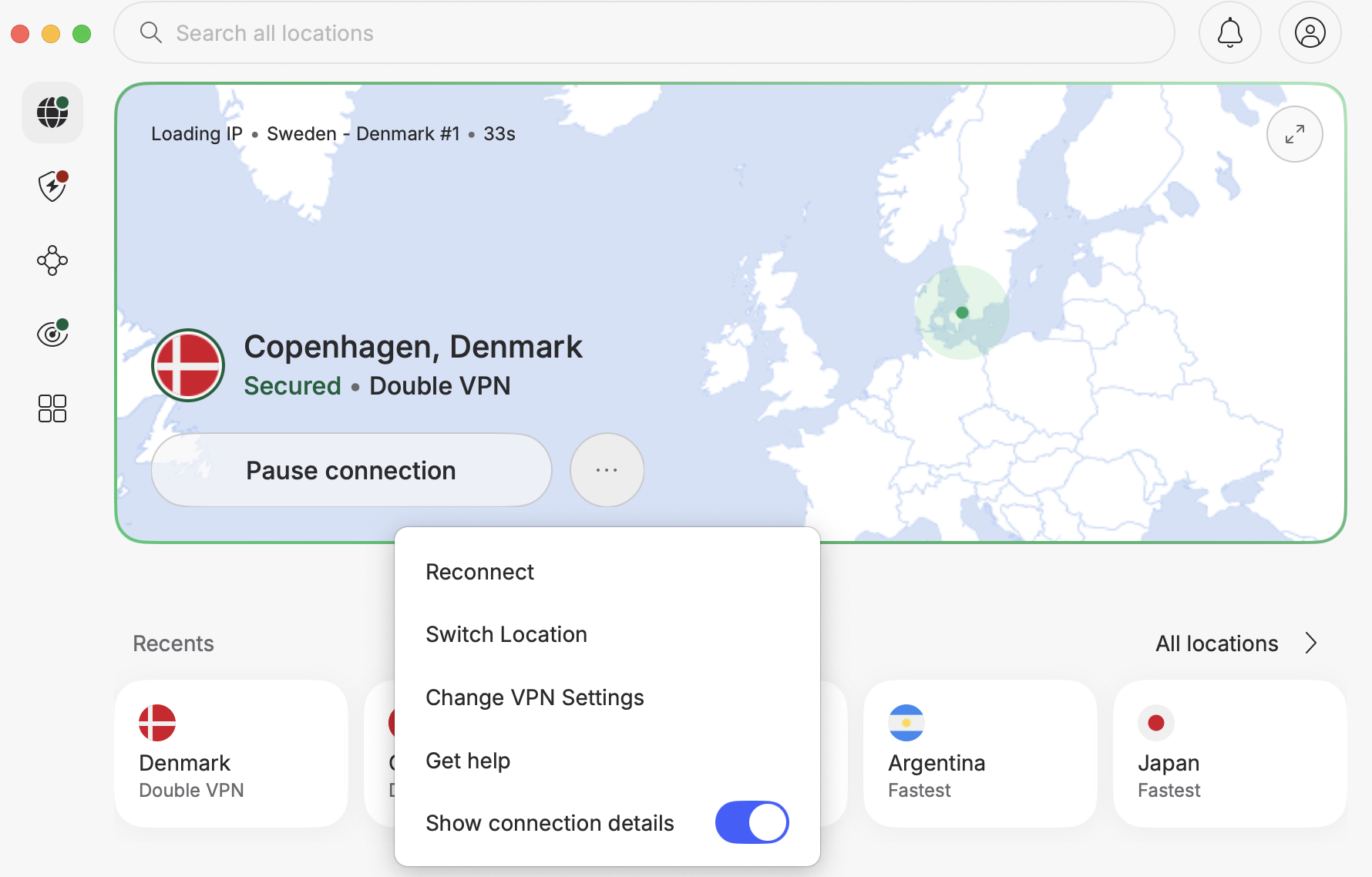Screen dimensions: 1372x877
Task: Open Threat Protection shield icon in sidebar
Action: coord(52,186)
